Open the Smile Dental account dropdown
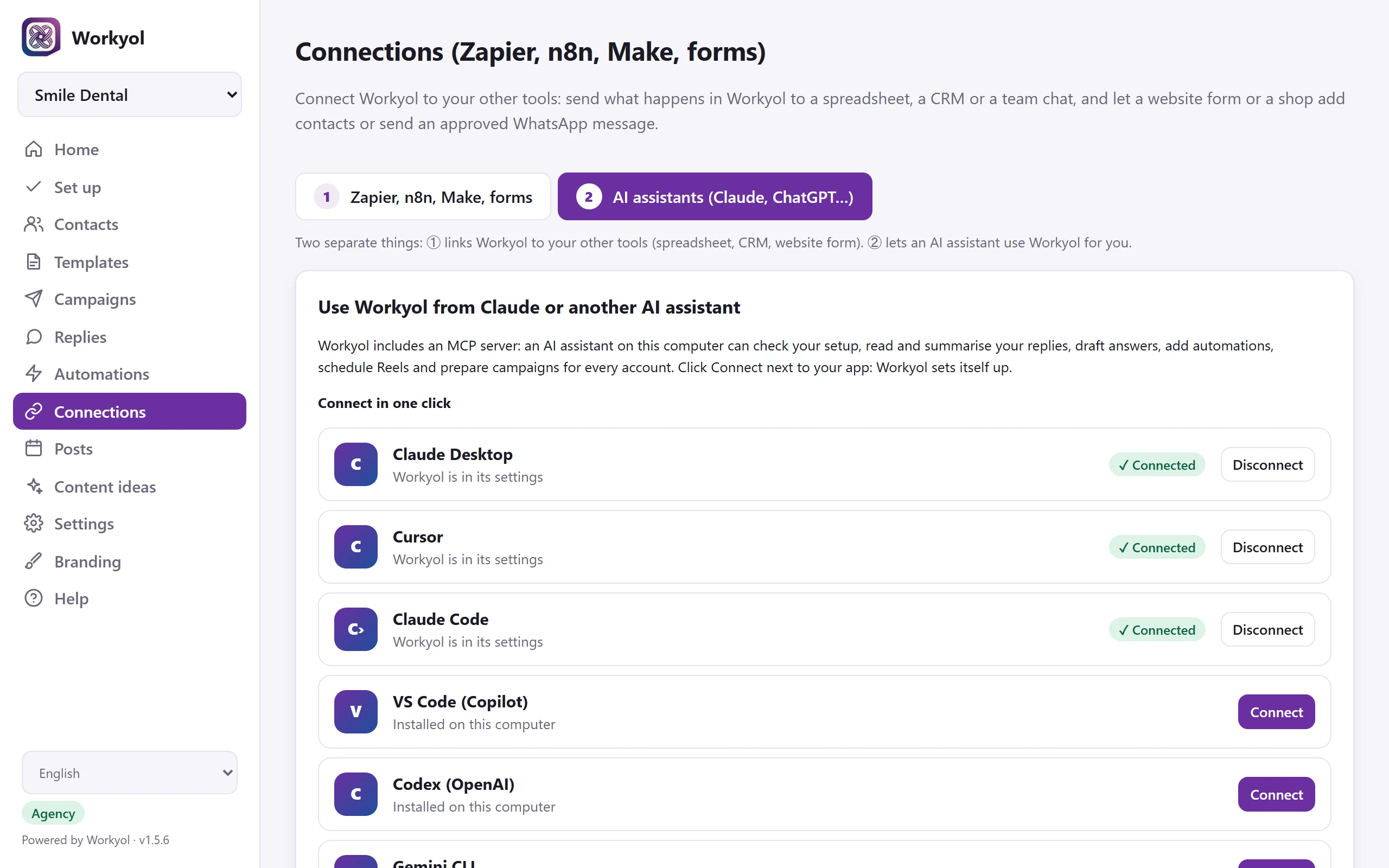 coord(130,95)
